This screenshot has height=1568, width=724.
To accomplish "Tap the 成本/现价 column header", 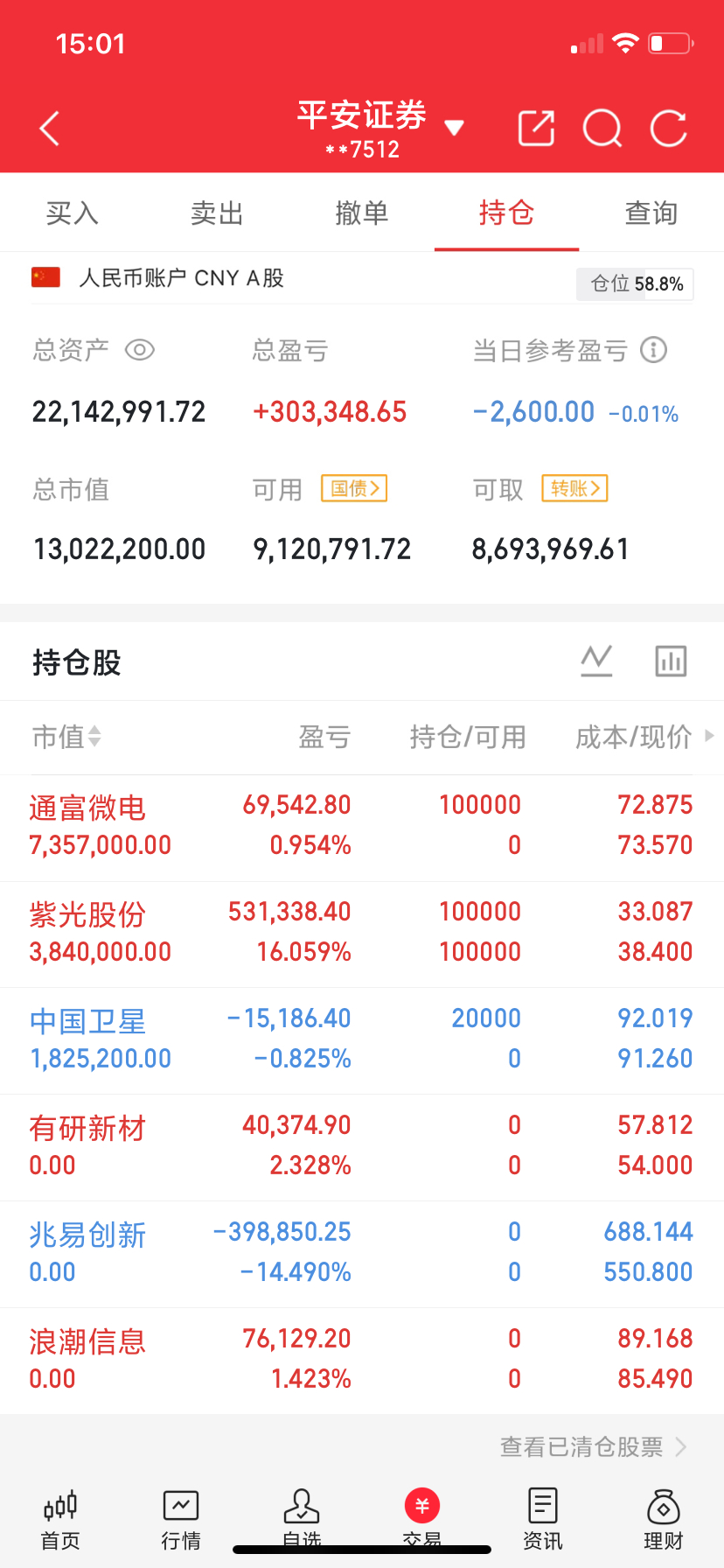I will (634, 737).
